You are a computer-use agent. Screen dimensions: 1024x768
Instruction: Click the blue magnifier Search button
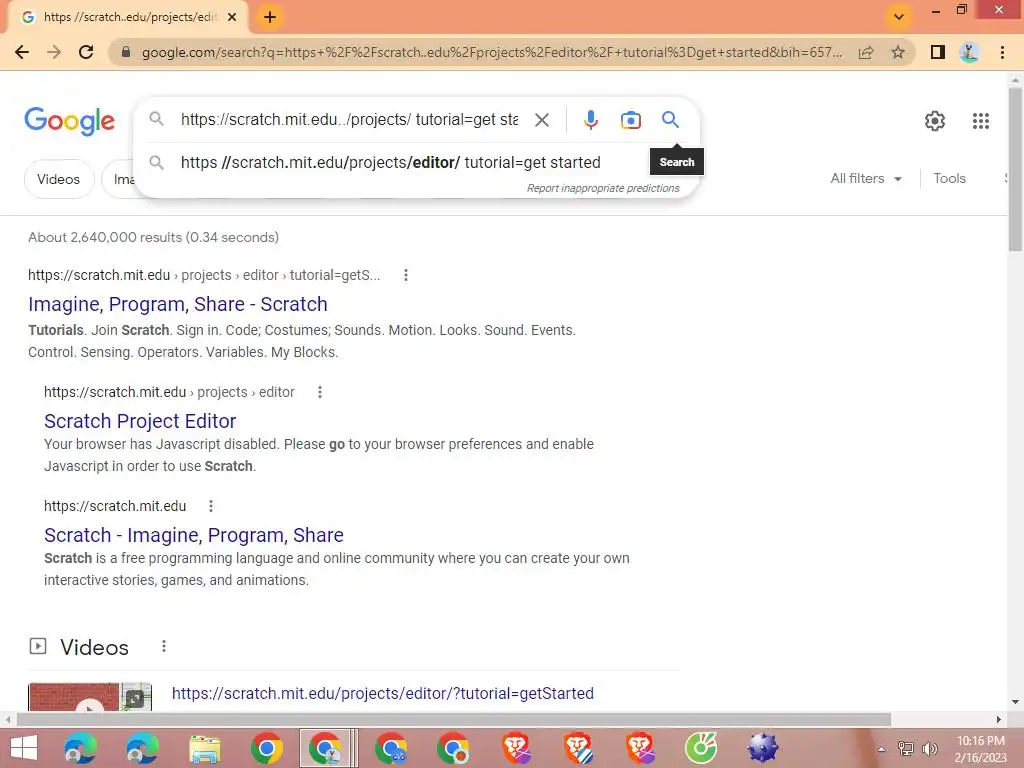[670, 120]
